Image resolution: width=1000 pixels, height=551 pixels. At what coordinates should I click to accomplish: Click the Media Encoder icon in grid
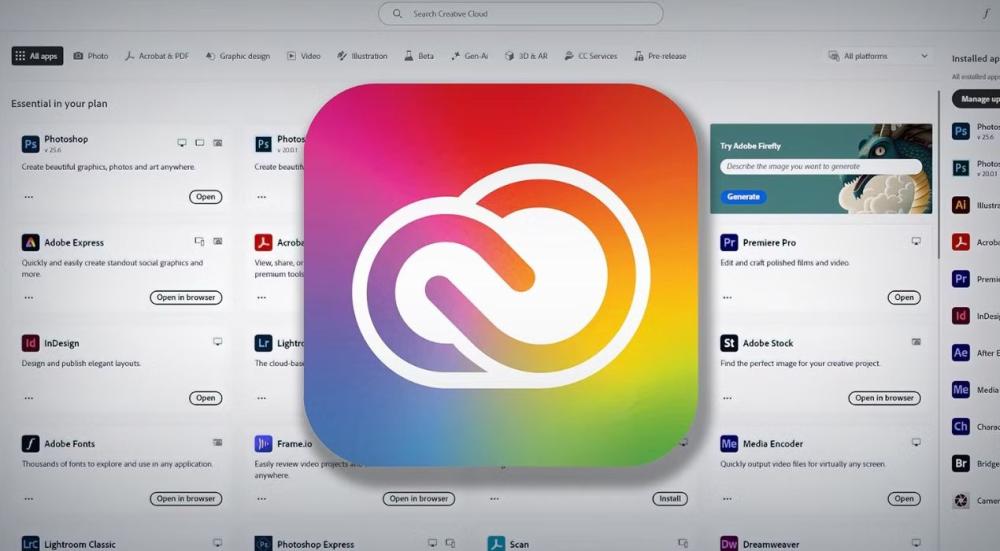729,443
